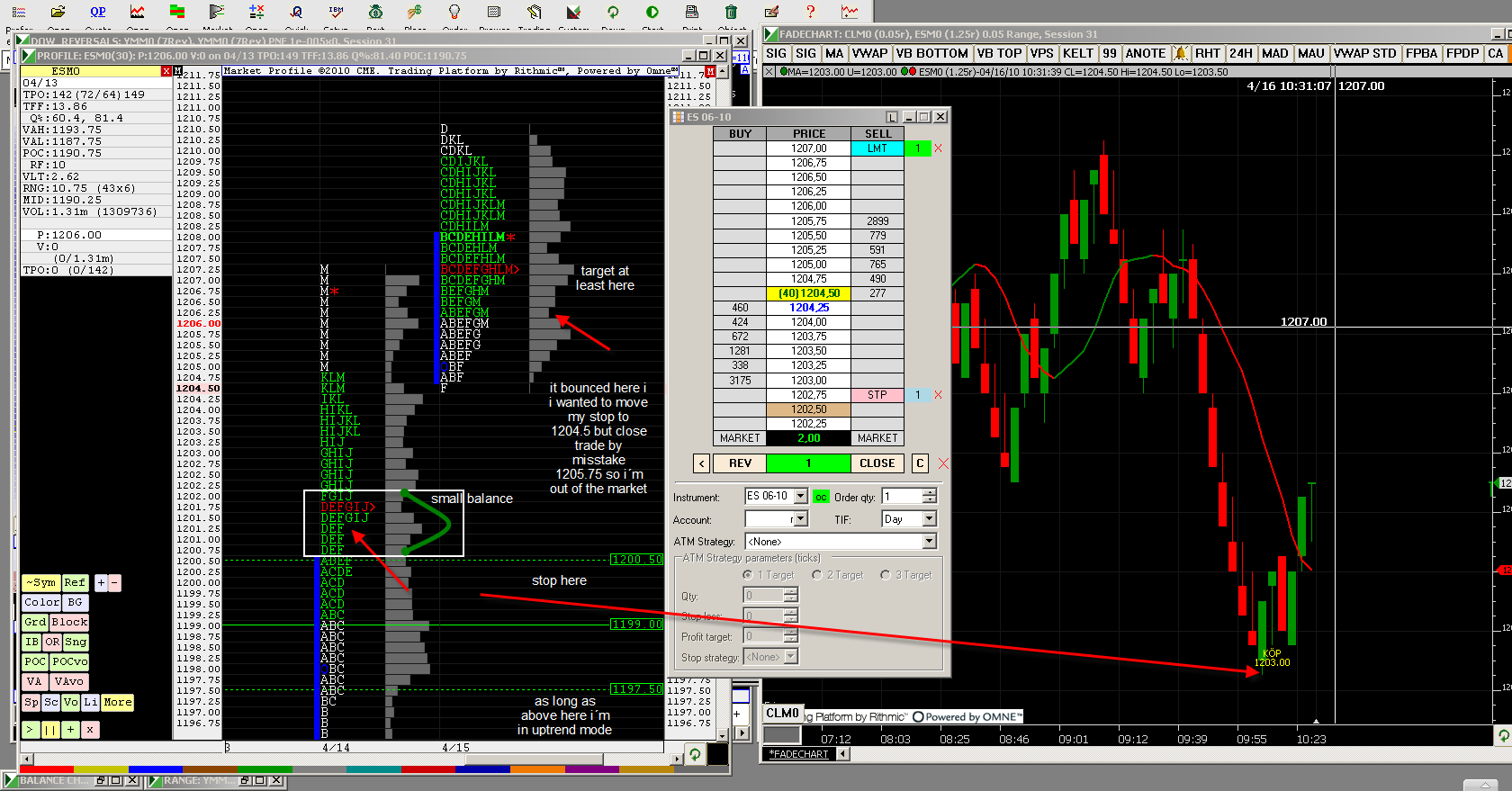Click the QP quote page toolbar icon
Viewport: 1512px width, 791px height.
(98, 12)
